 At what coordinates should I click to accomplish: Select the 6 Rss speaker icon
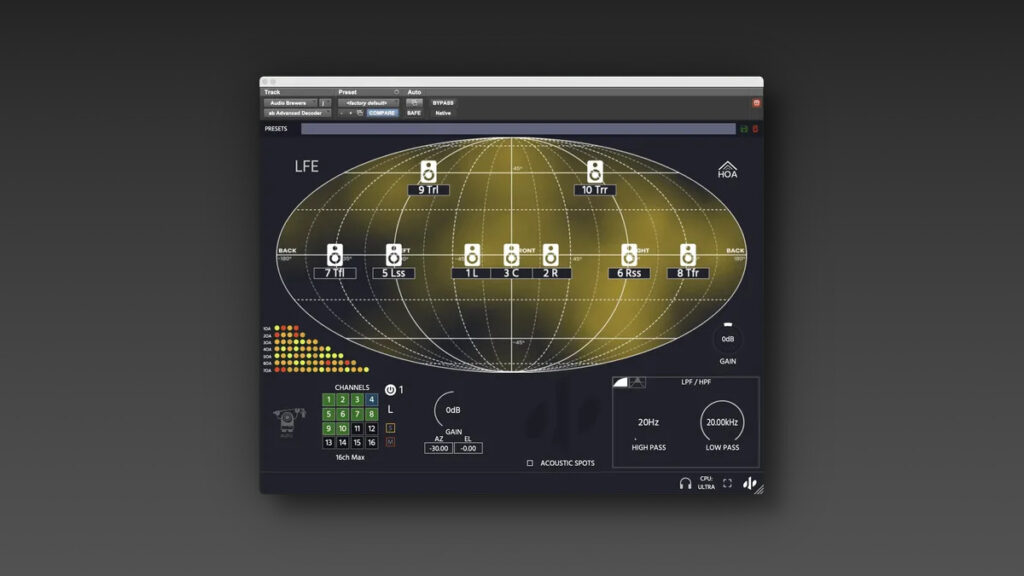(629, 255)
